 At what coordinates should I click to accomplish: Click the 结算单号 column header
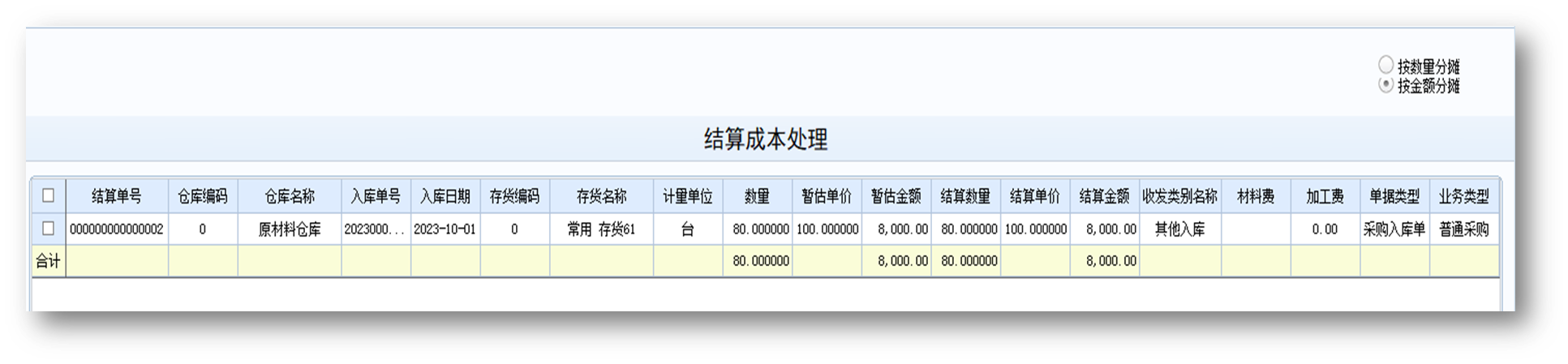point(117,196)
